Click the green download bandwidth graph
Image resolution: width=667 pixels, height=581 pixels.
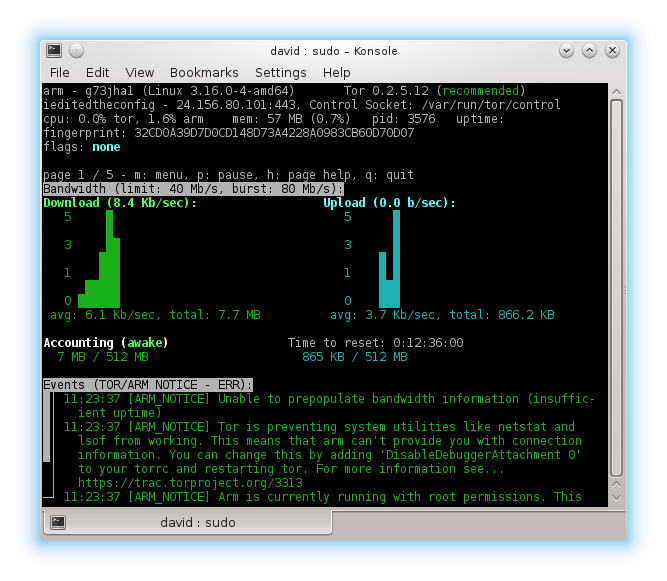pos(99,259)
